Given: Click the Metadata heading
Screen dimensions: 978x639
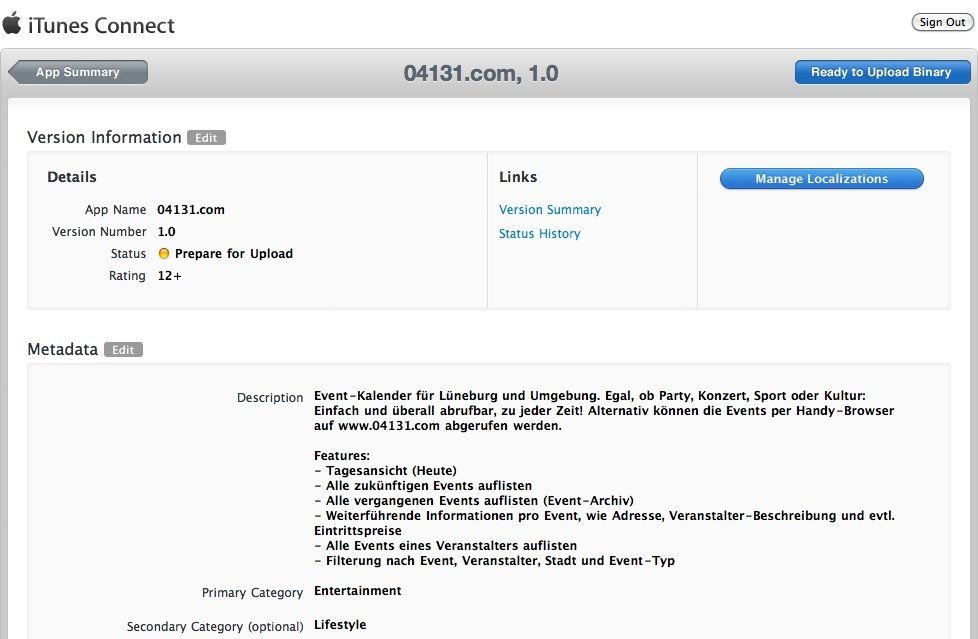Looking at the screenshot, I should (x=62, y=349).
